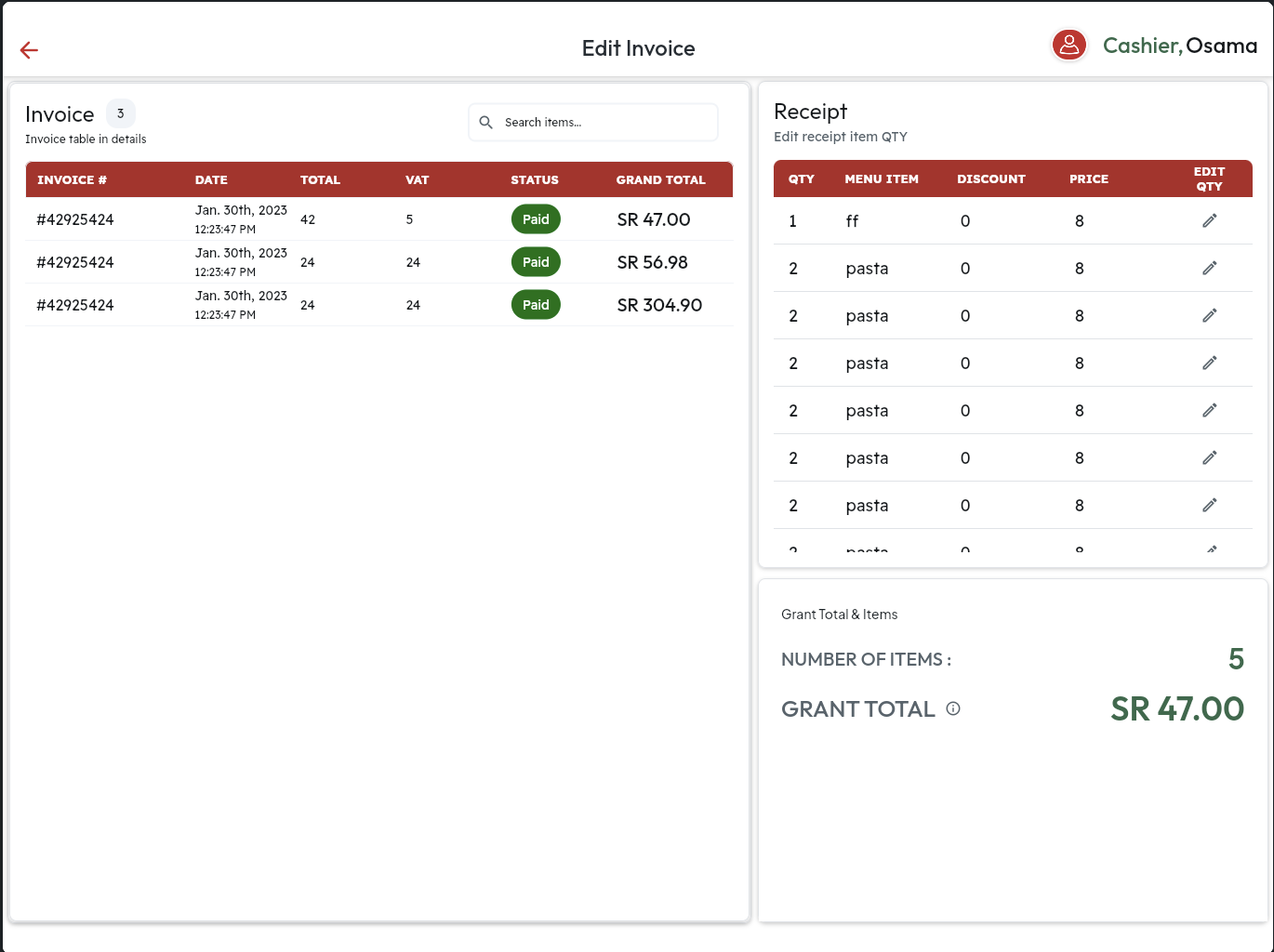Edit quantity of the last fully visible pasta row
The width and height of the screenshot is (1274, 952).
pos(1209,505)
